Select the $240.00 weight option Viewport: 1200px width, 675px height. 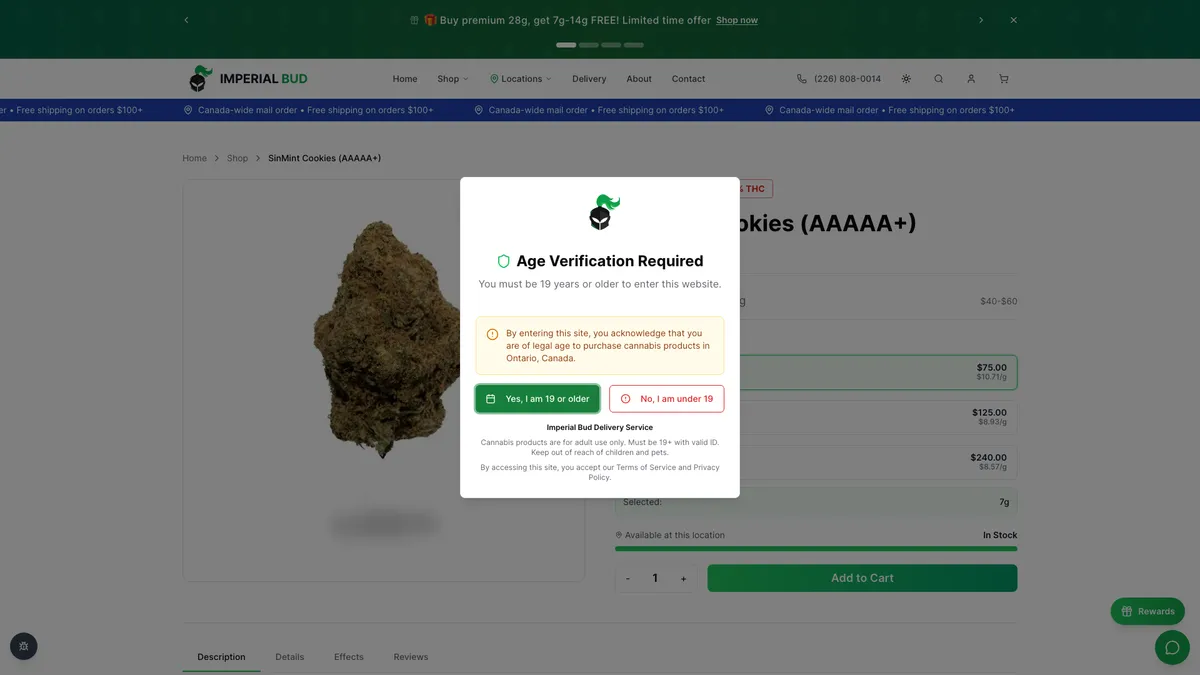tap(816, 462)
